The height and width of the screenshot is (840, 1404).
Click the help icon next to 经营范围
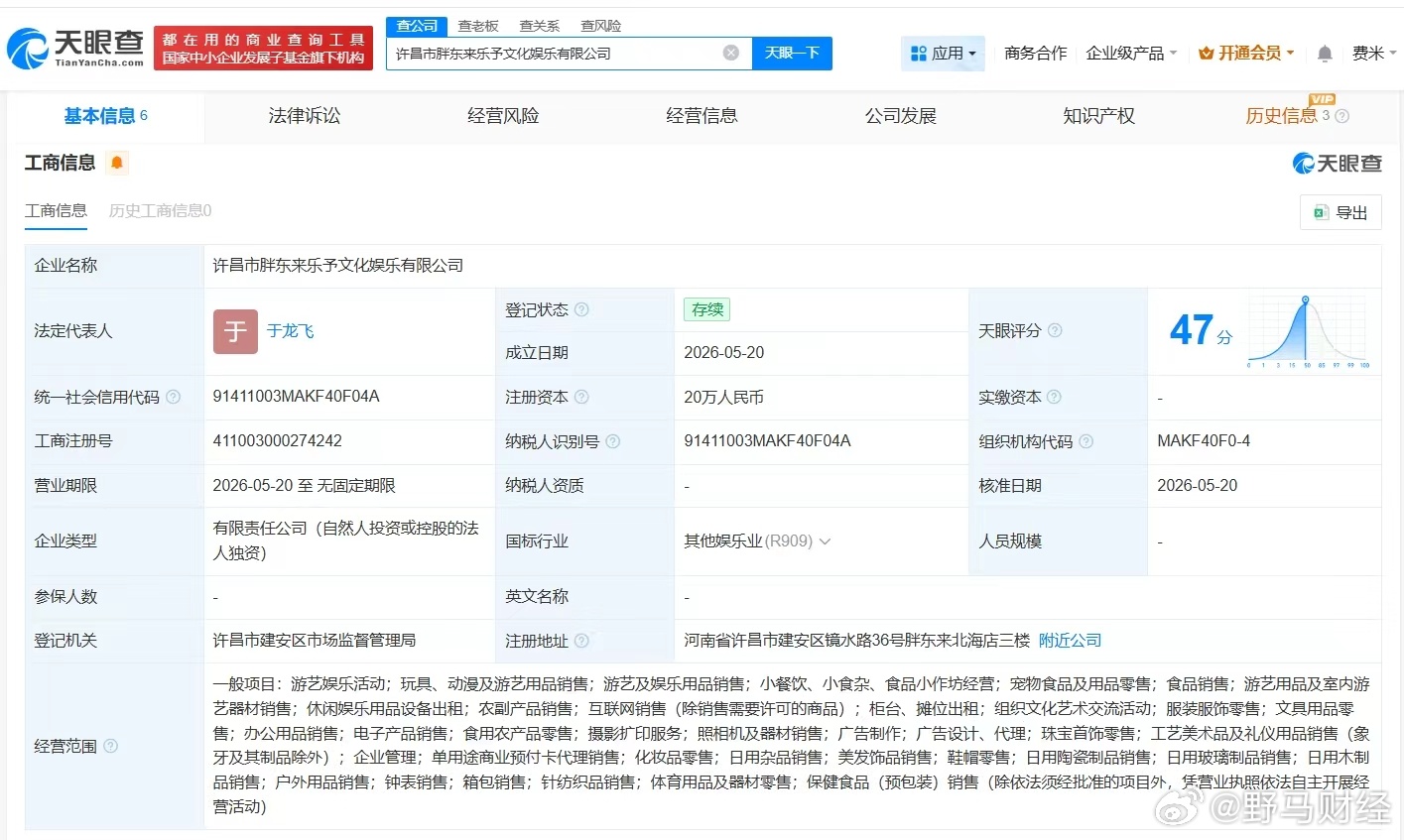110,746
